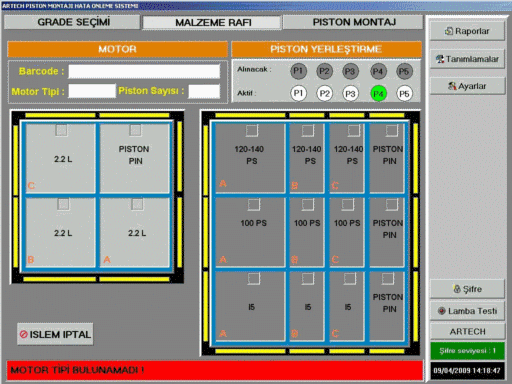Image resolution: width=512 pixels, height=384 pixels.
Task: Open the Ayarlar settings button
Action: click(x=467, y=86)
